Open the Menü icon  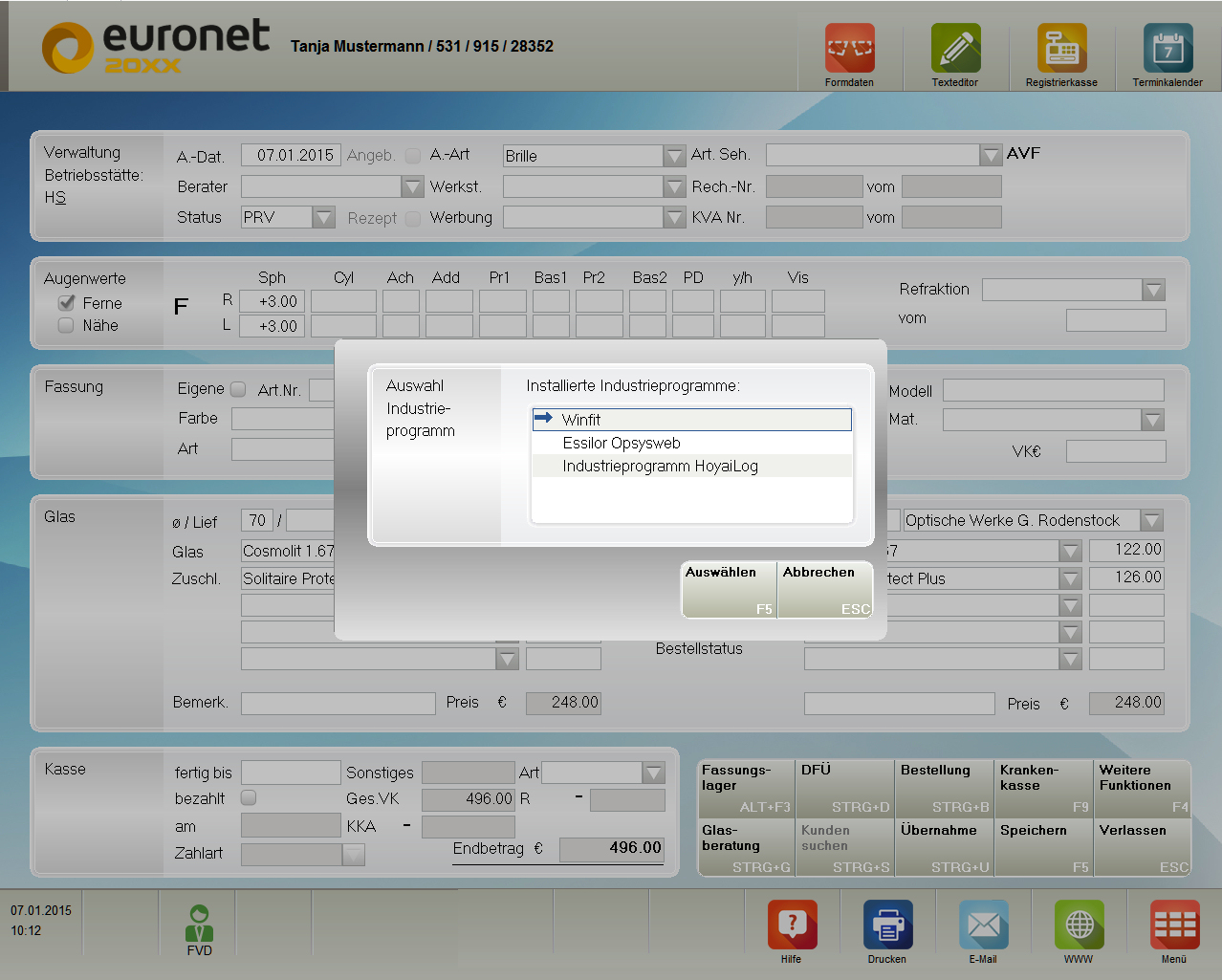click(1174, 925)
